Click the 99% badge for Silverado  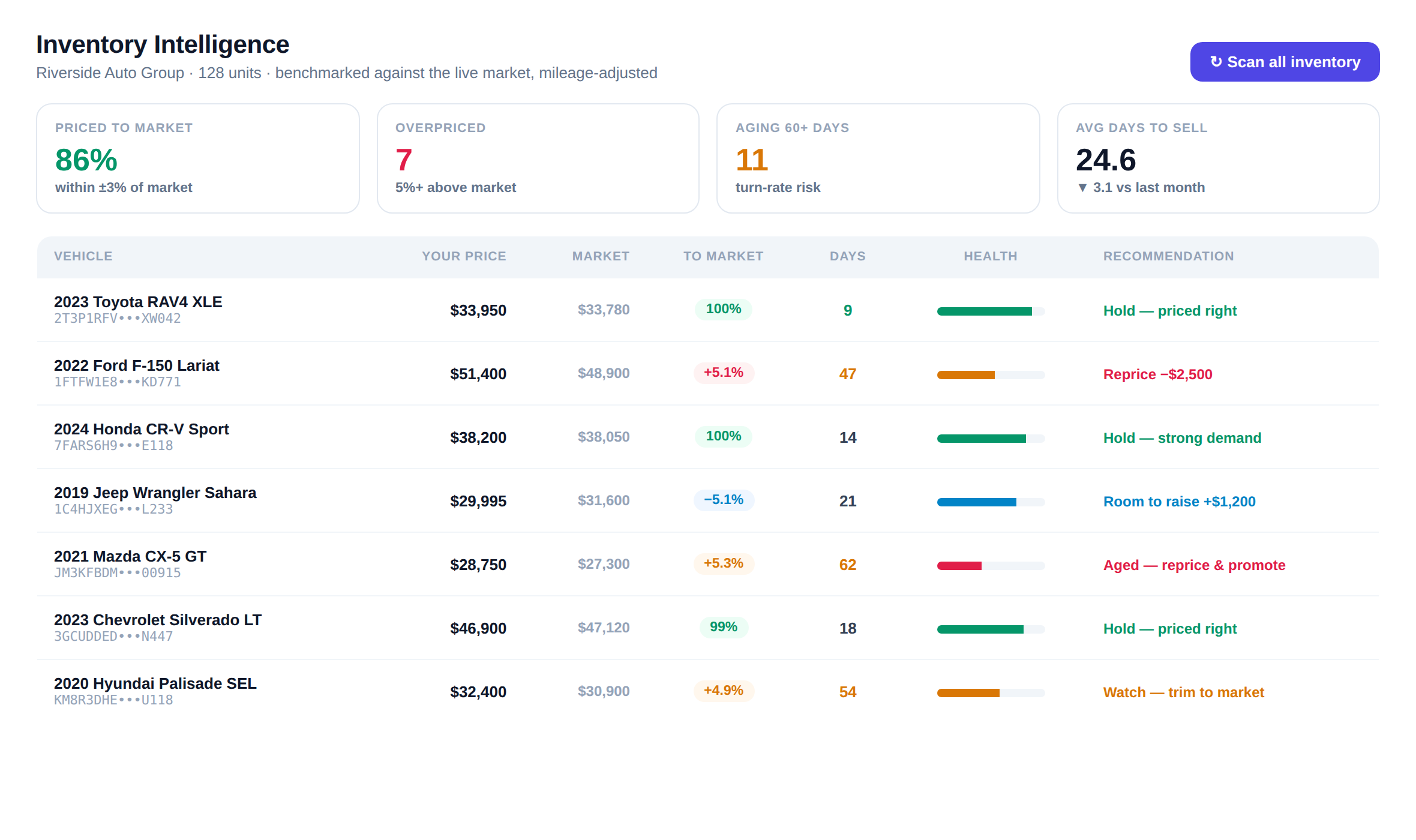click(x=724, y=627)
